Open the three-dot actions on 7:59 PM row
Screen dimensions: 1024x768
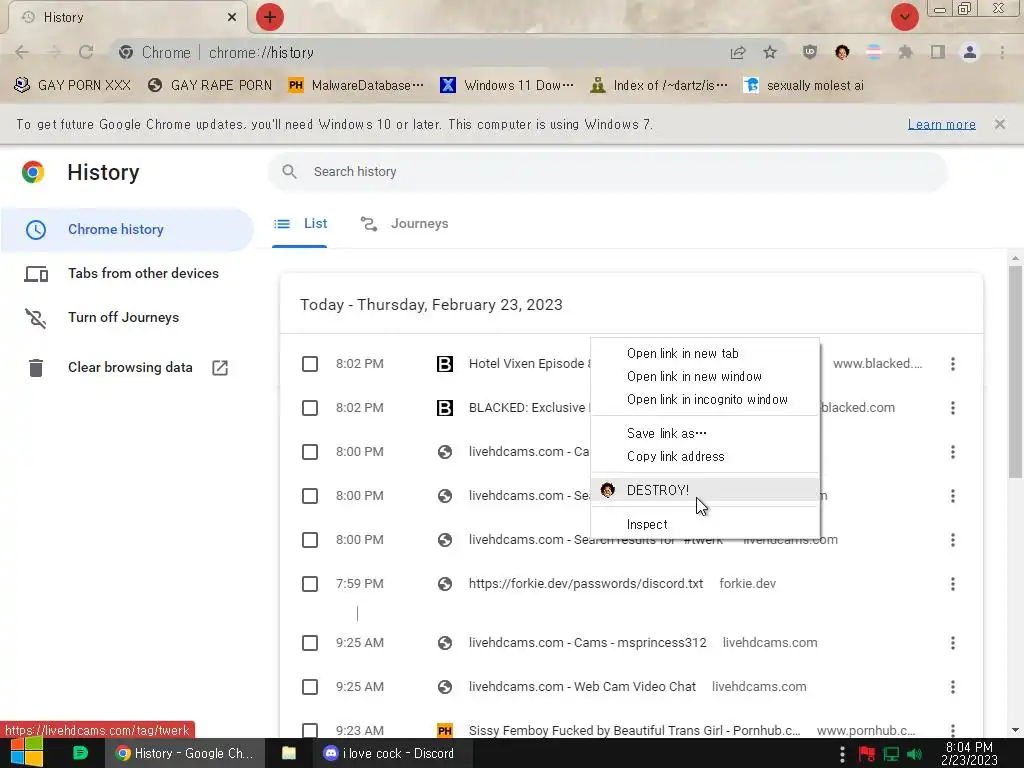[x=953, y=584]
